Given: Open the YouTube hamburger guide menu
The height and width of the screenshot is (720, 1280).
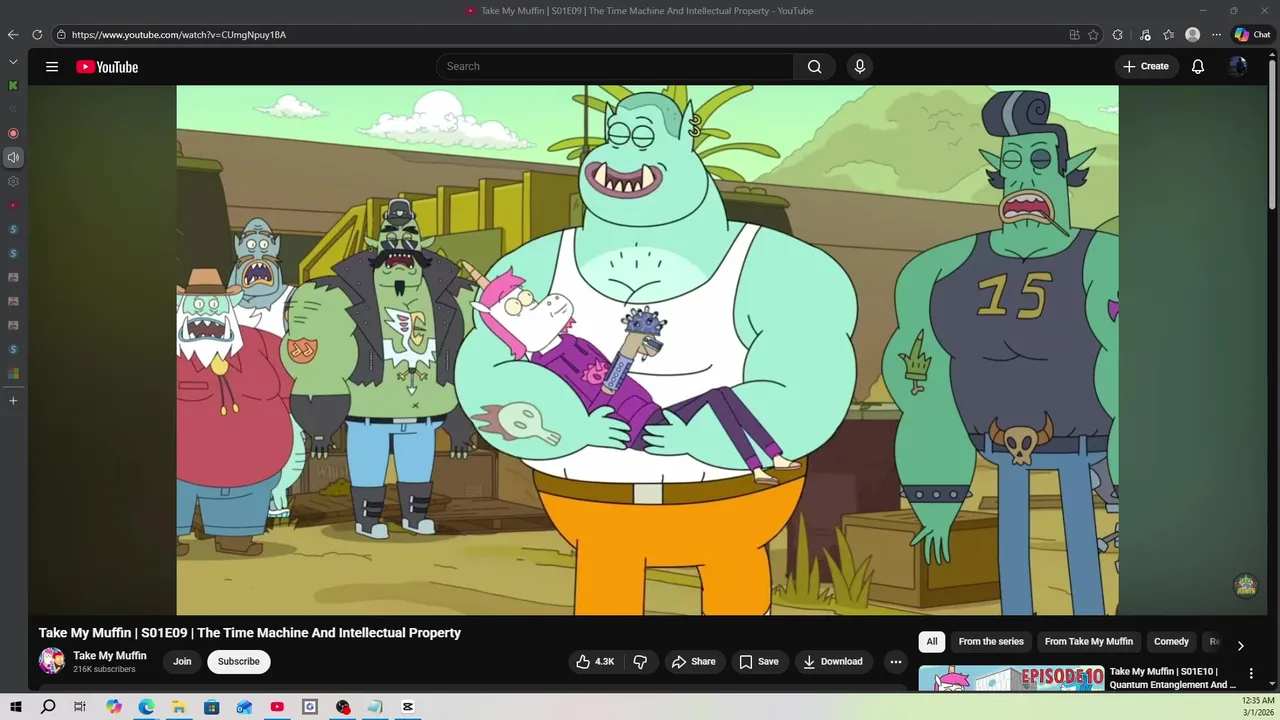Looking at the screenshot, I should click(x=52, y=67).
